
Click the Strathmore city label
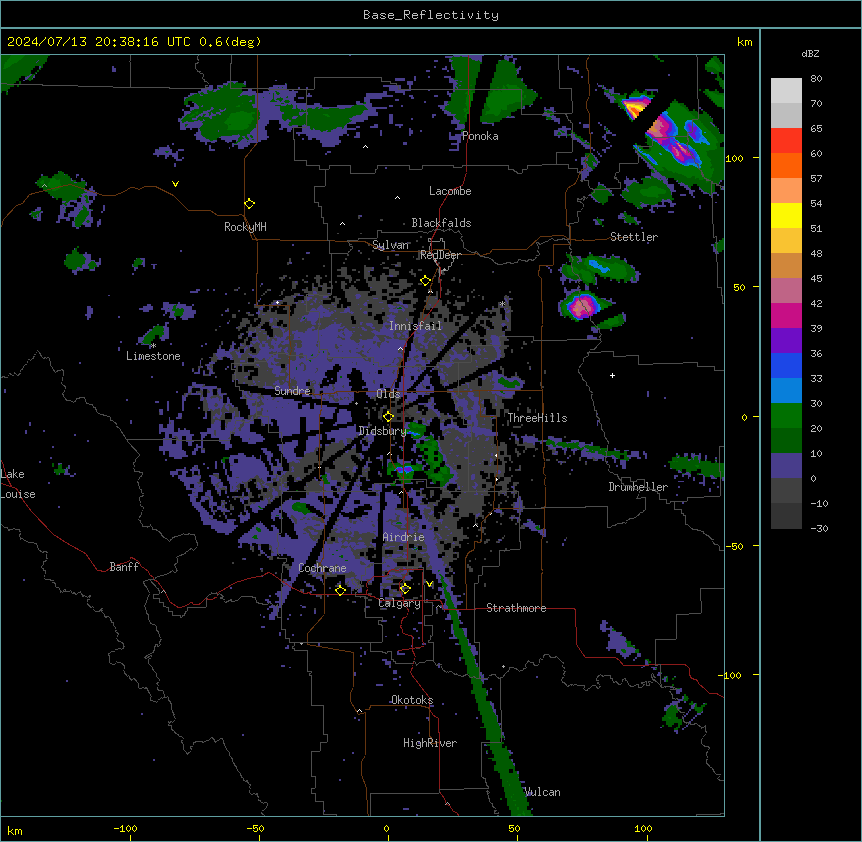tap(516, 608)
